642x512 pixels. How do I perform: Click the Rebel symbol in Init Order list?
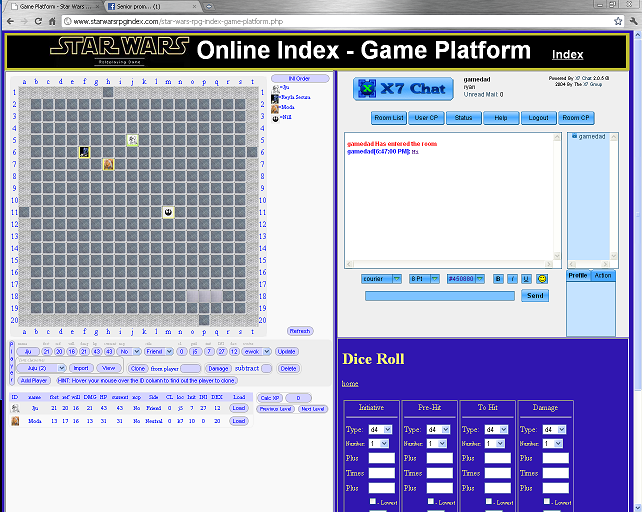tap(276, 118)
